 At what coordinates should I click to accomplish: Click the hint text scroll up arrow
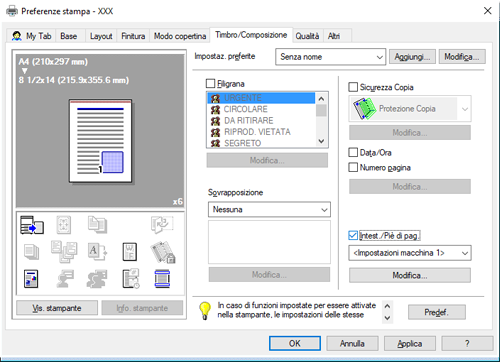[x=387, y=306]
